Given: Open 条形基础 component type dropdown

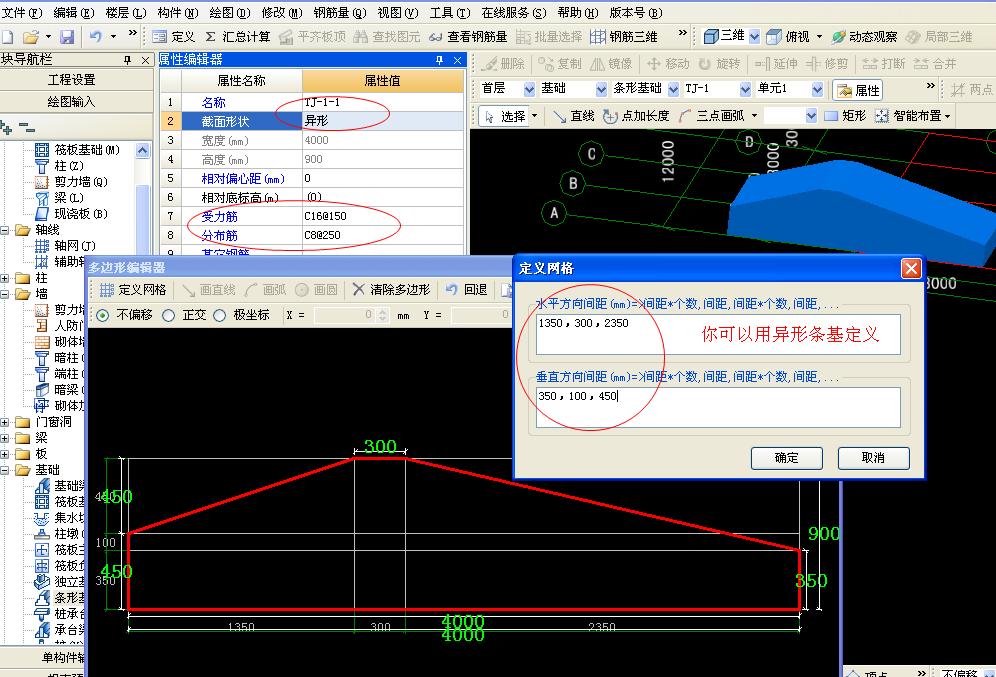Looking at the screenshot, I should [673, 89].
